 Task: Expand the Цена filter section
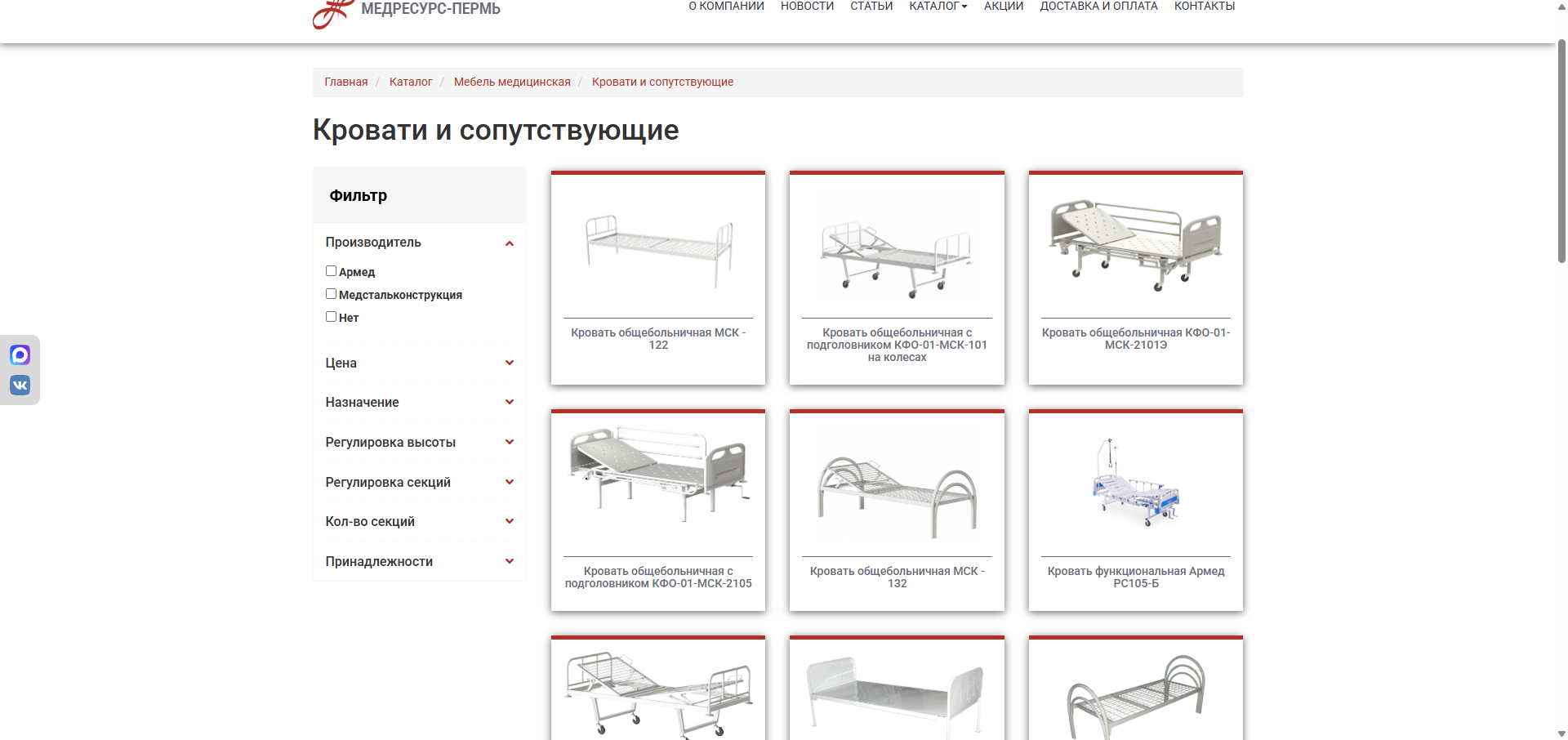tap(420, 363)
